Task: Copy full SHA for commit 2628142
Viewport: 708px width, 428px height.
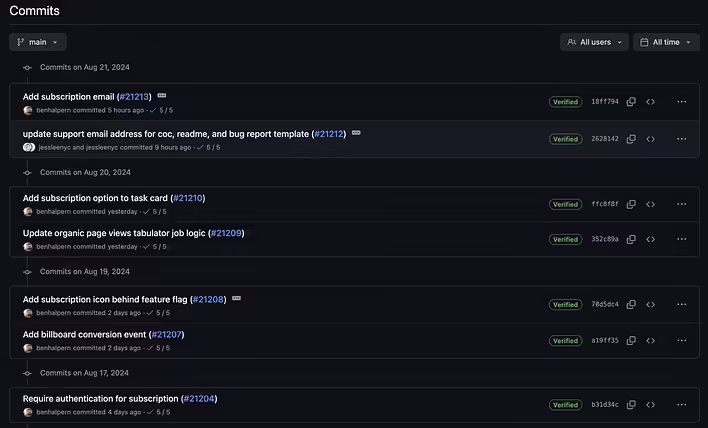Action: click(x=631, y=139)
